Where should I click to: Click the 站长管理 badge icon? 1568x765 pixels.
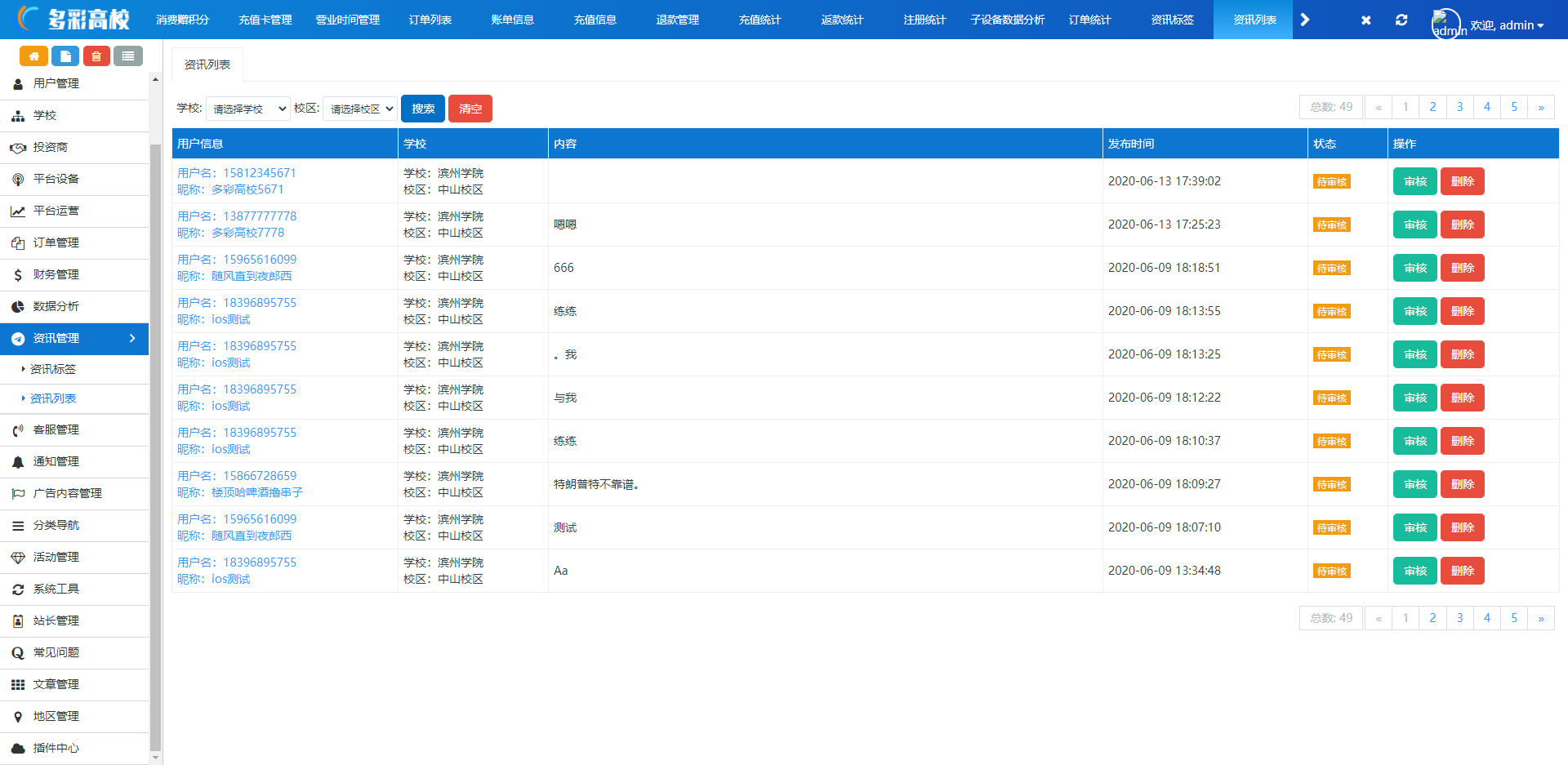pos(18,621)
